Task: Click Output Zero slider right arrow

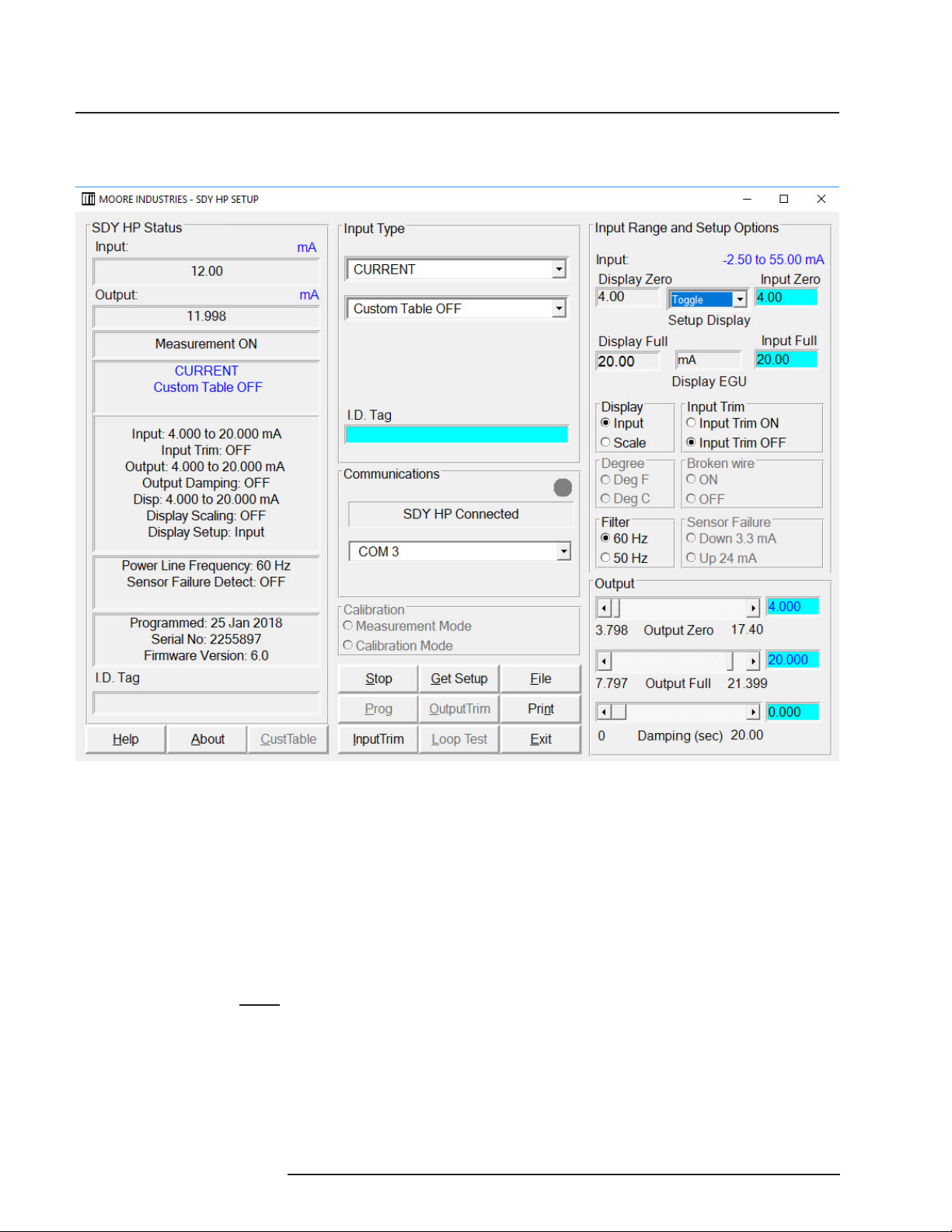Action: [753, 608]
